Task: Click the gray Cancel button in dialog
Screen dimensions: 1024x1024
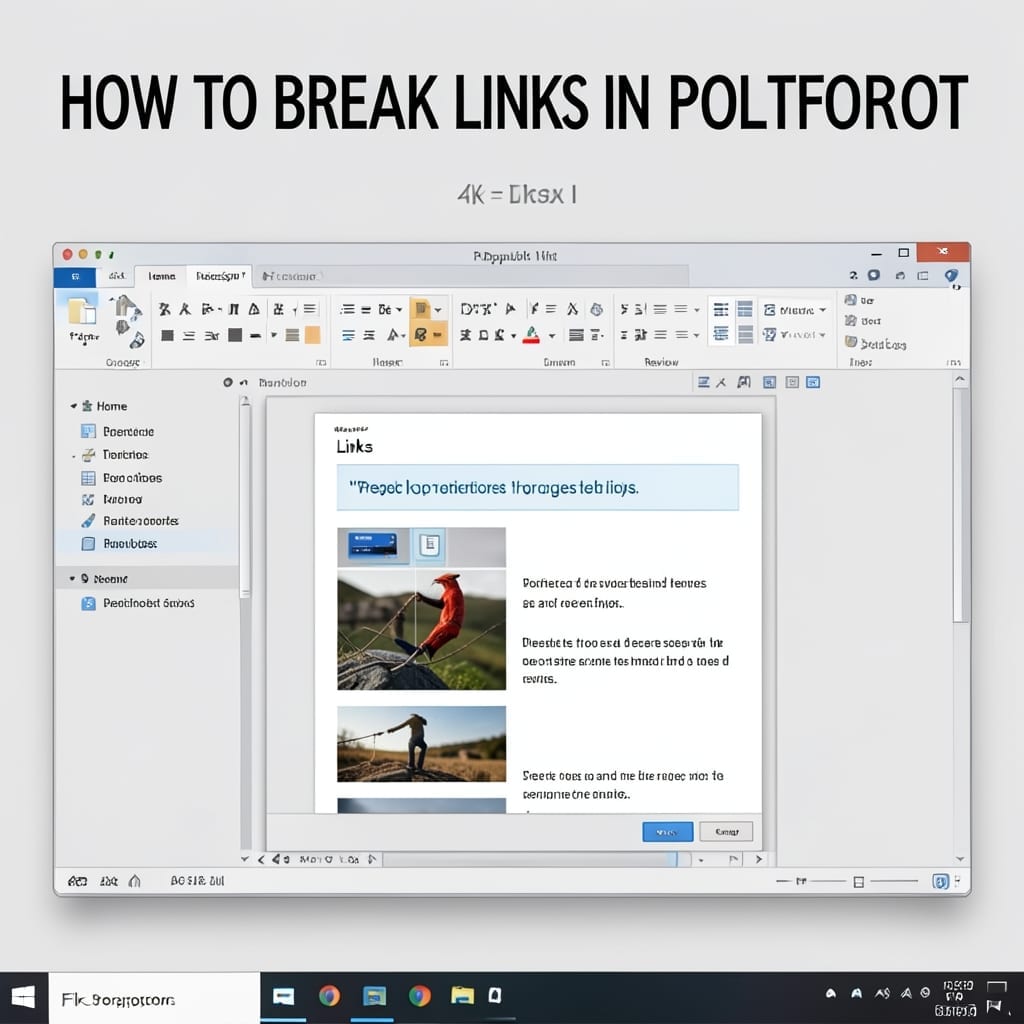Action: pyautogui.click(x=726, y=832)
